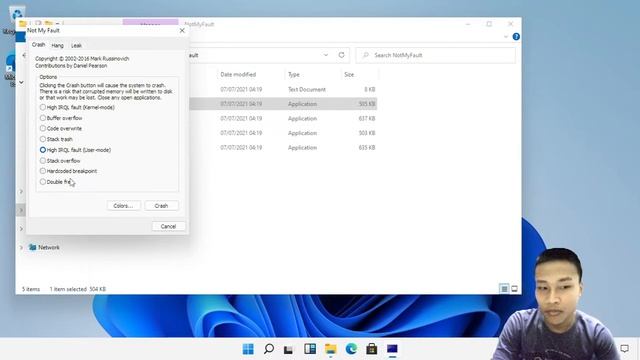The image size is (640, 360).
Task: Open the Colors... dialog button
Action: (123, 206)
